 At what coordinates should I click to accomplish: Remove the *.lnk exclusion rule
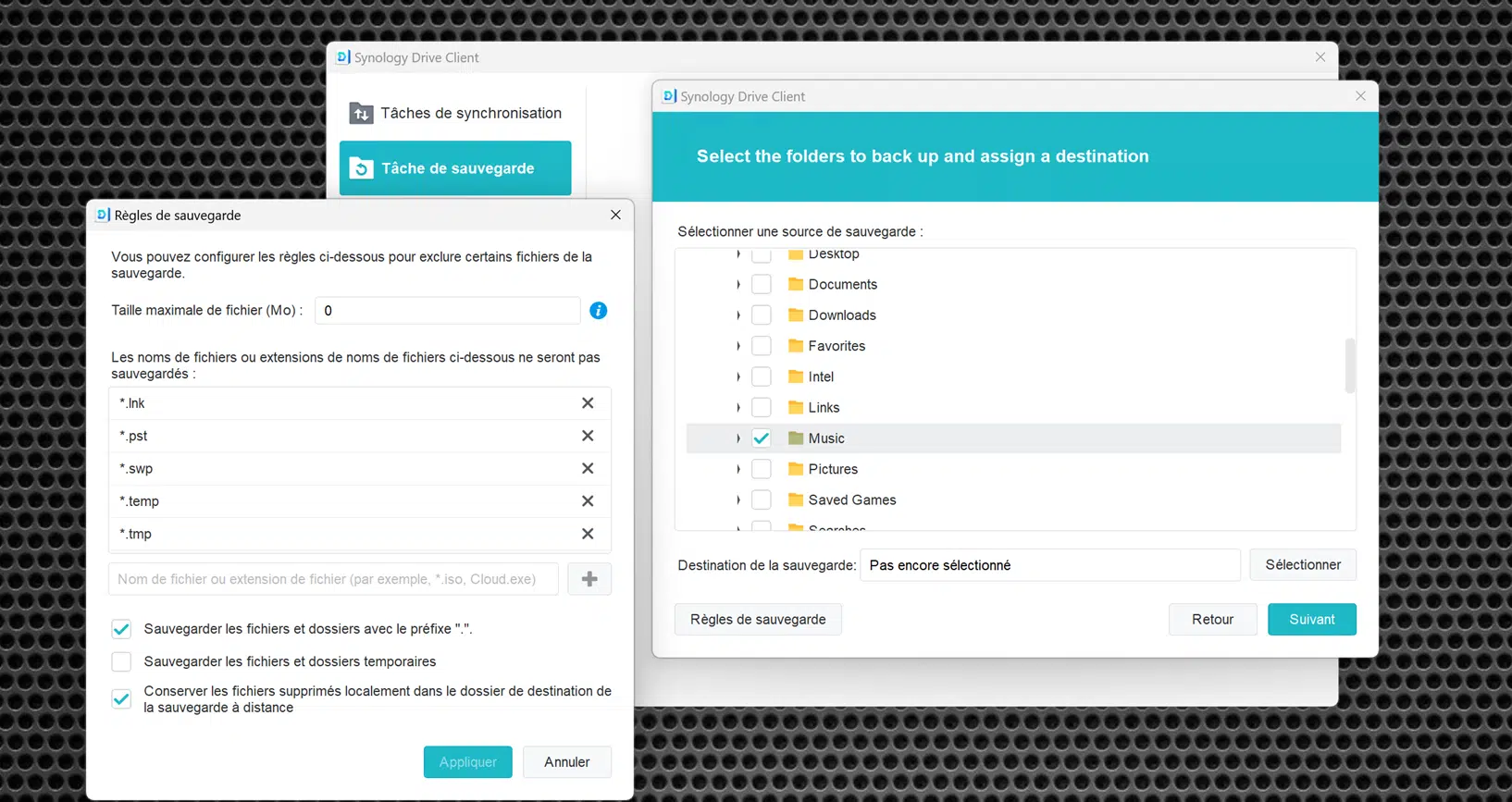588,403
